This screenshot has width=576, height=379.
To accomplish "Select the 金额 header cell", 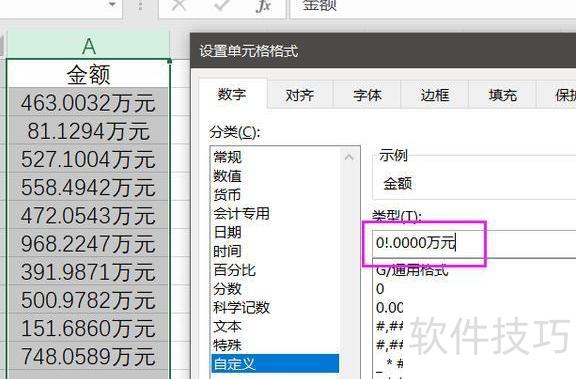I will tap(88, 74).
